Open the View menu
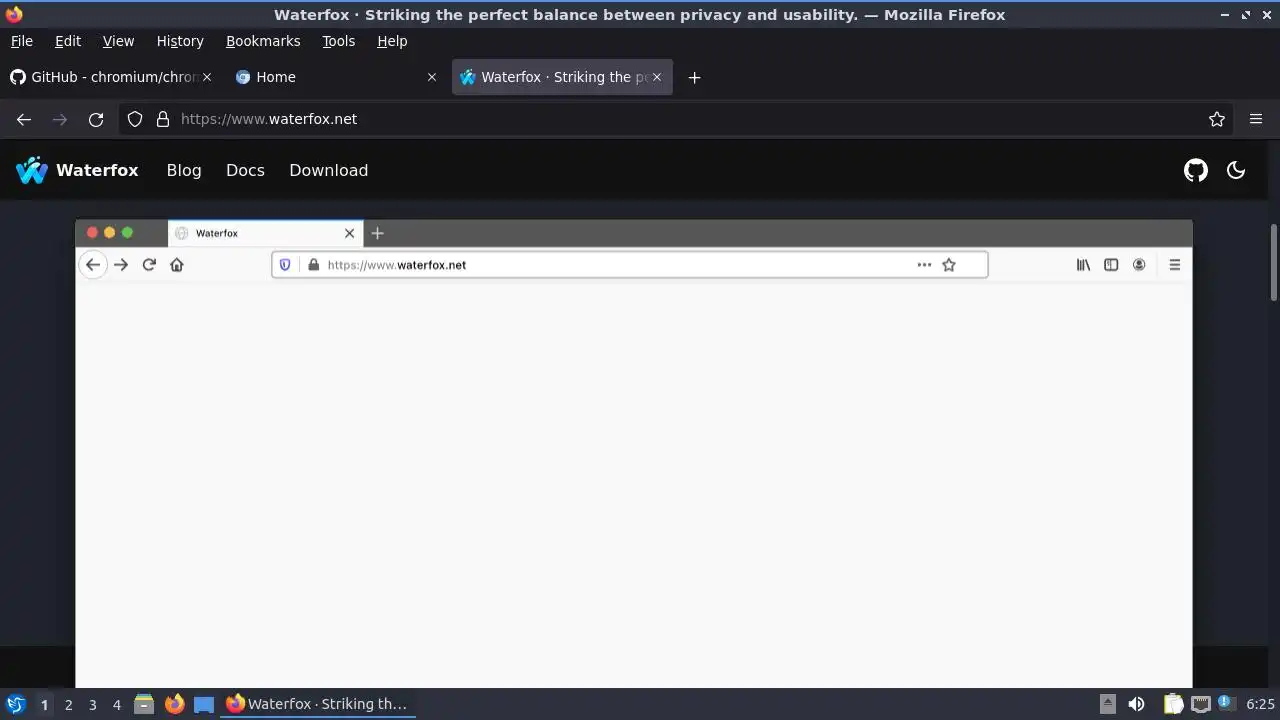Image resolution: width=1280 pixels, height=720 pixels. pyautogui.click(x=118, y=41)
